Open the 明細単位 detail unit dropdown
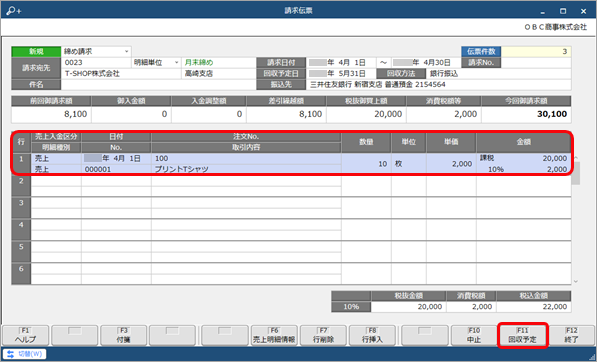This screenshot has height=362, width=597. [x=176, y=62]
